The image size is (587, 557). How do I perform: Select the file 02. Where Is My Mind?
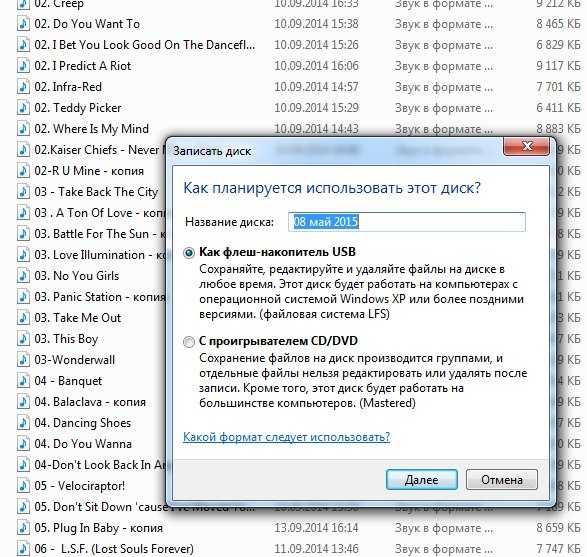(x=298, y=129)
